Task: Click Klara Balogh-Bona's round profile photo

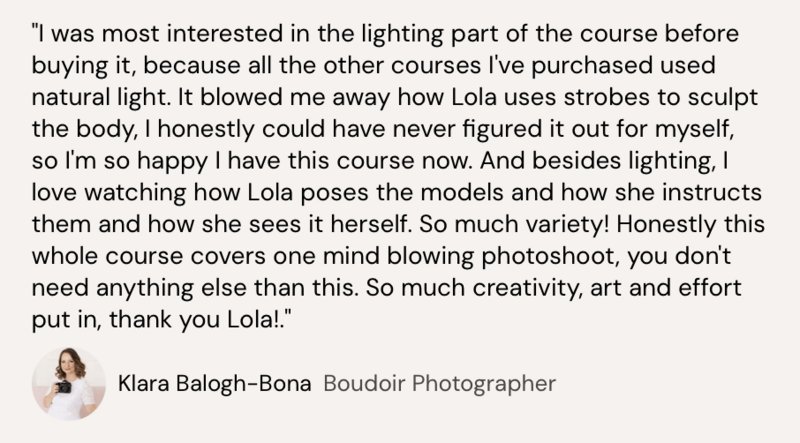Action: click(69, 384)
